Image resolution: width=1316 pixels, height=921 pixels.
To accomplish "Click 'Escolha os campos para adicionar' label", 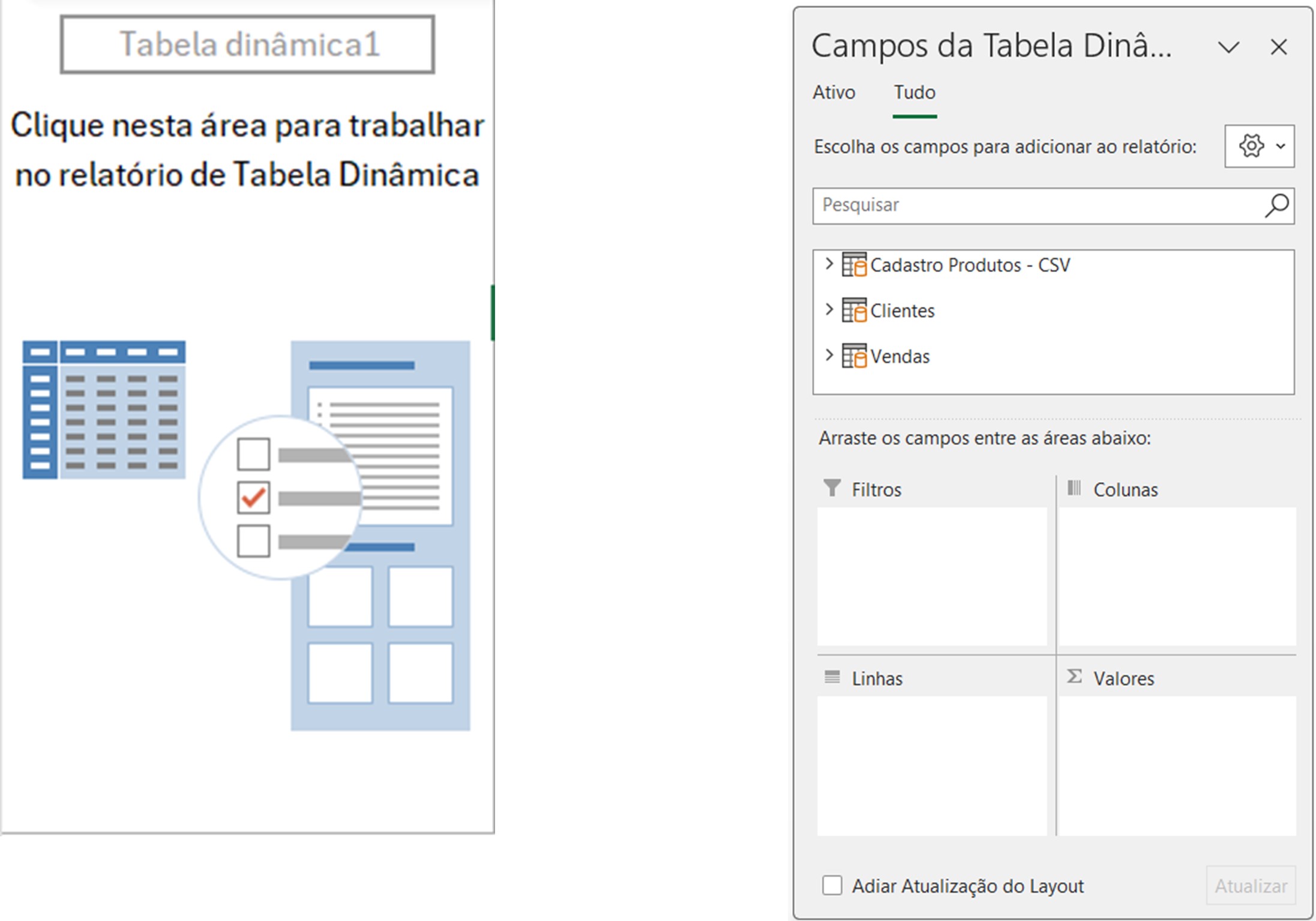I will pyautogui.click(x=1005, y=146).
